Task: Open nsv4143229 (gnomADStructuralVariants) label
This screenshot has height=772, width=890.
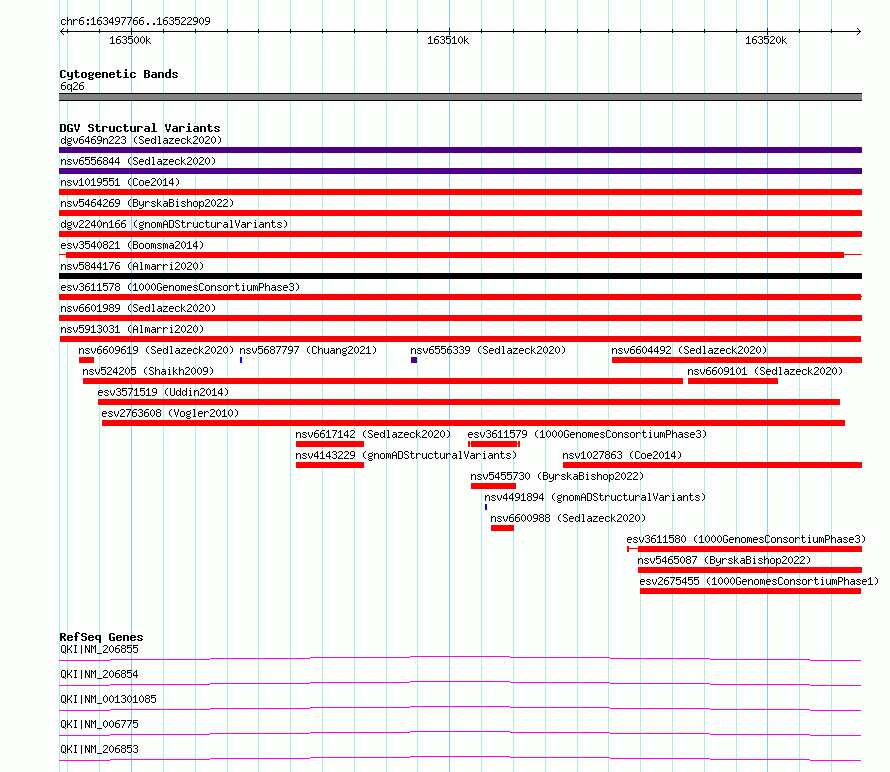Action: click(x=406, y=455)
